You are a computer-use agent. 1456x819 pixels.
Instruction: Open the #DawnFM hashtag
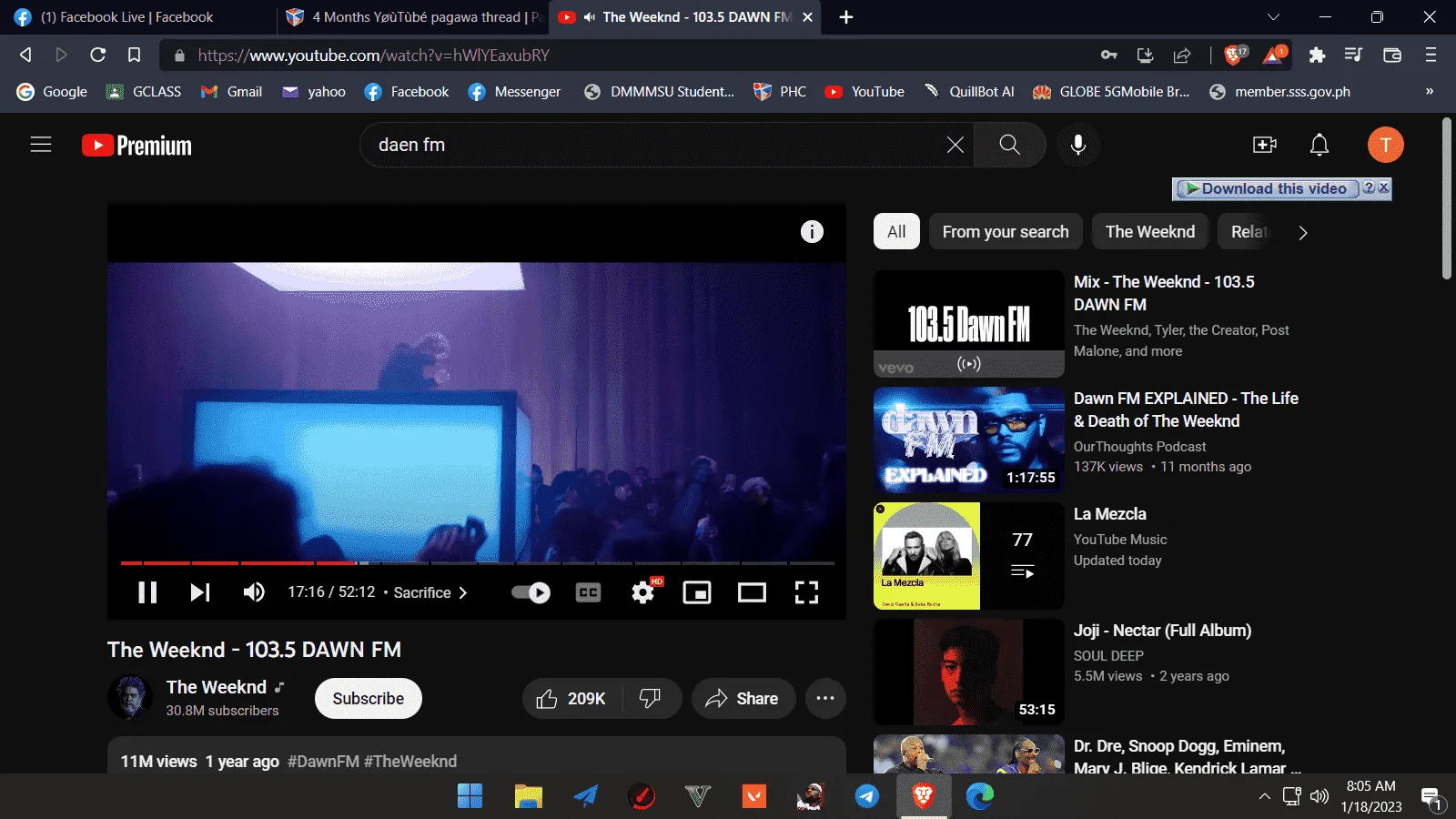point(323,762)
